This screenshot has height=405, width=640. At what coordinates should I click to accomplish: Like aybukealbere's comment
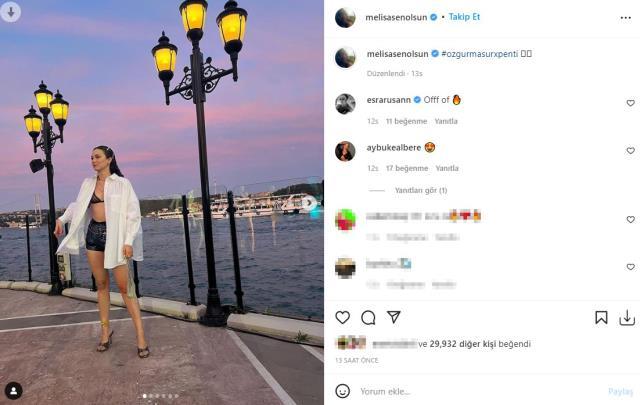click(x=630, y=151)
